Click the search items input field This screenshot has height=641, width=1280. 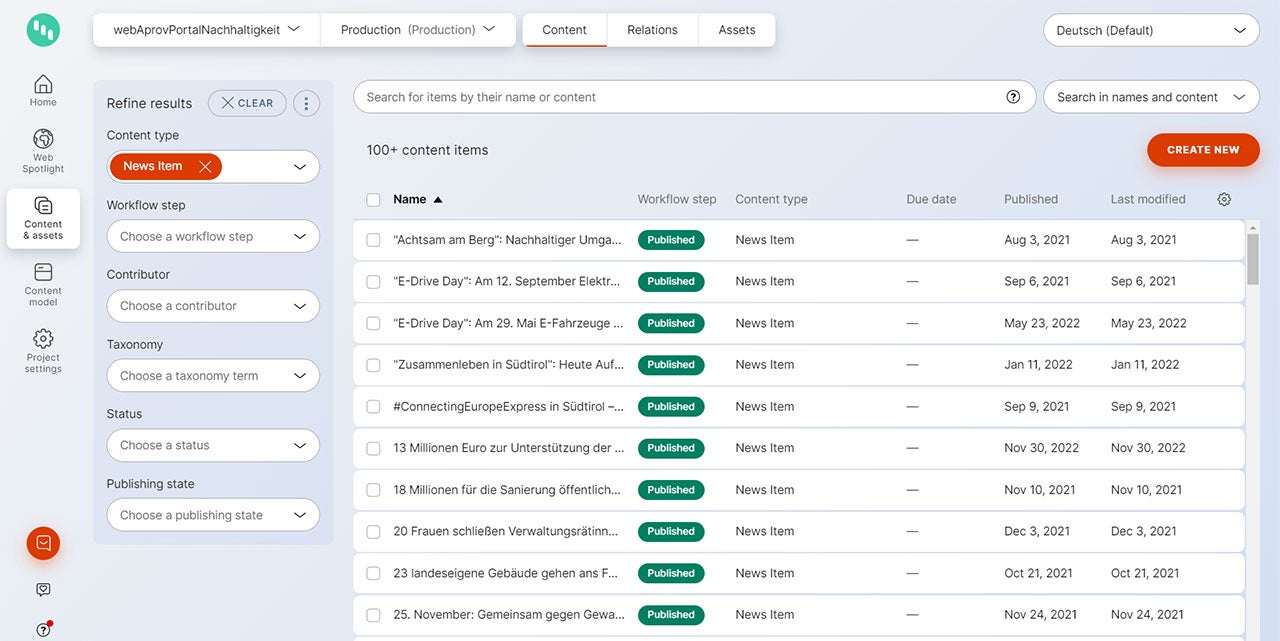(680, 97)
